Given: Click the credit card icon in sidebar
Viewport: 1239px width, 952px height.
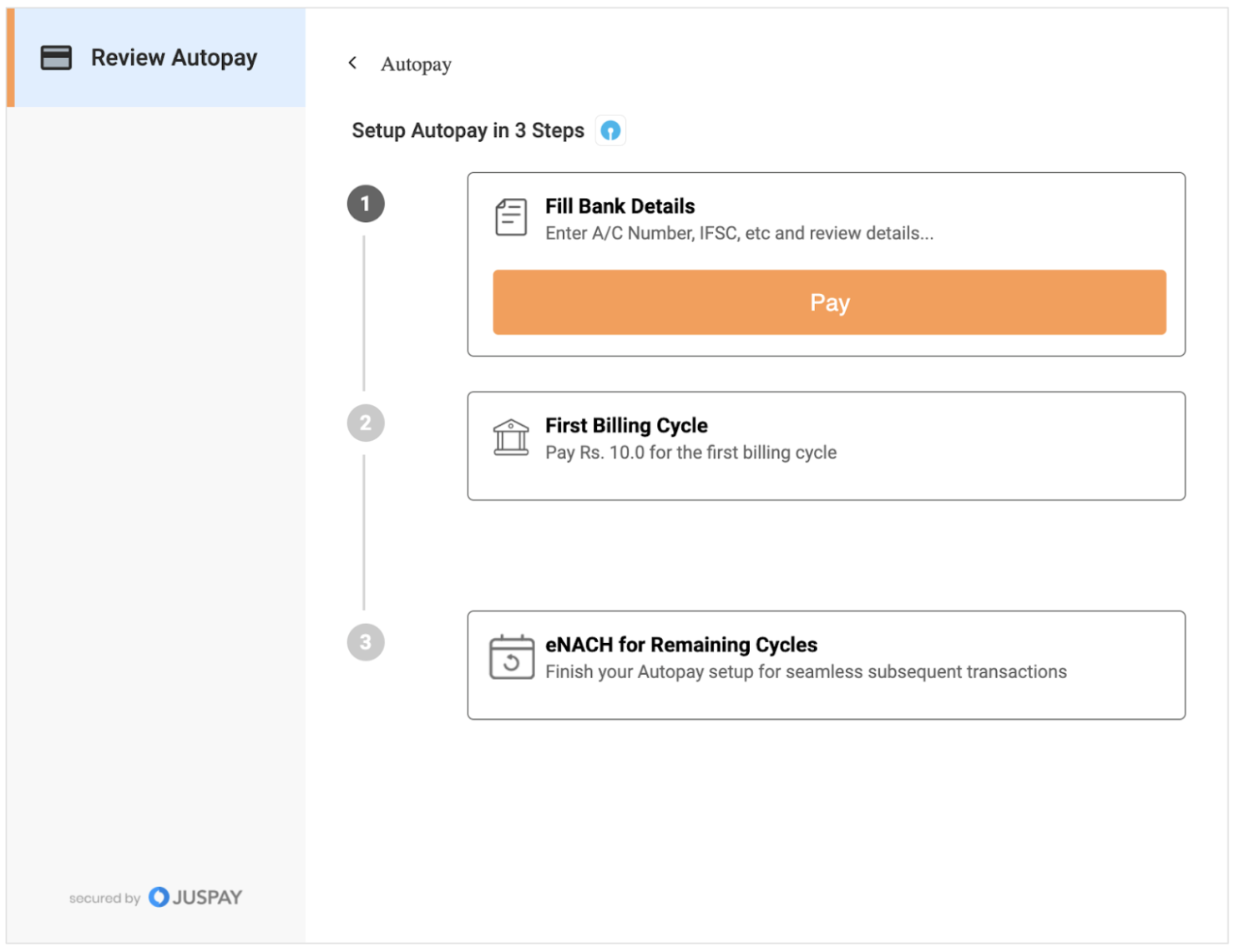Looking at the screenshot, I should click(56, 58).
